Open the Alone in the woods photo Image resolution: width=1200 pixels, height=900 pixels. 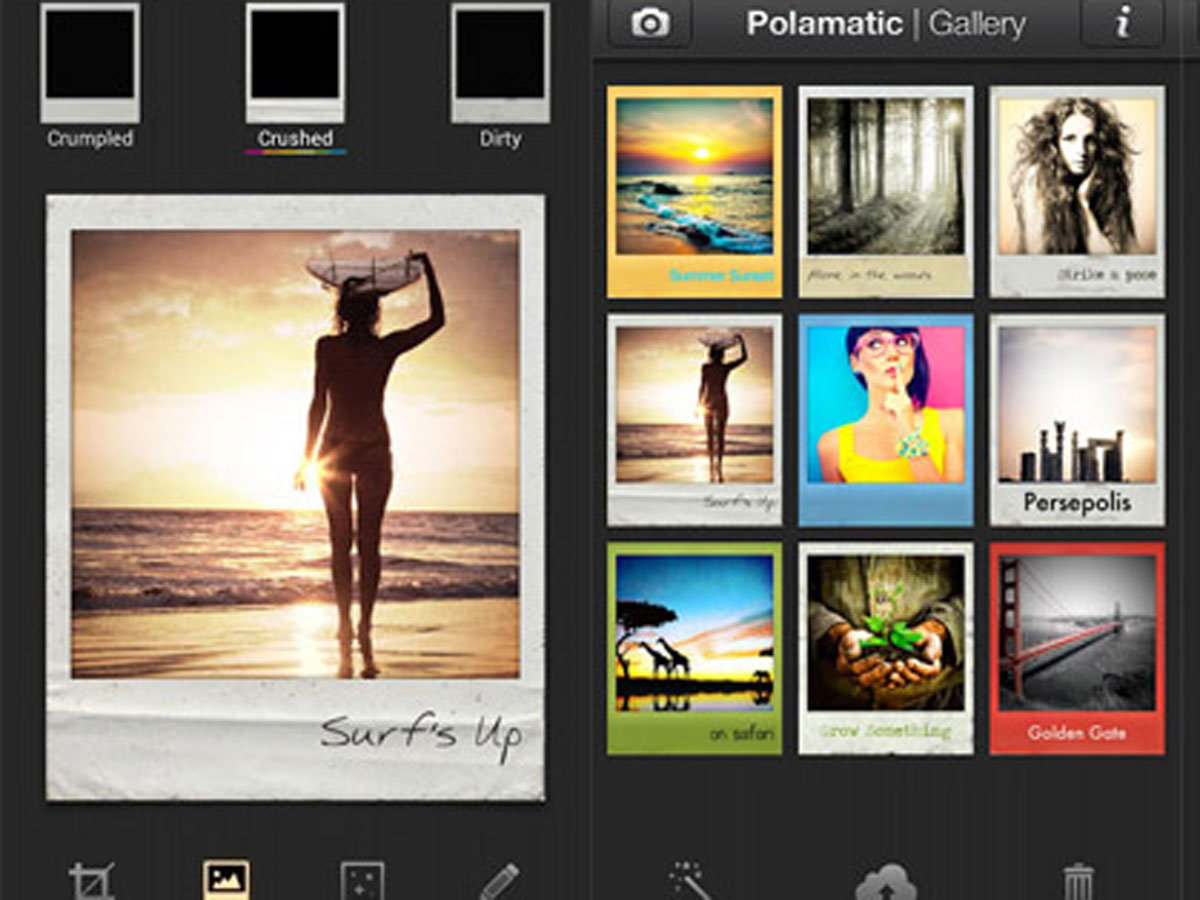pos(886,191)
